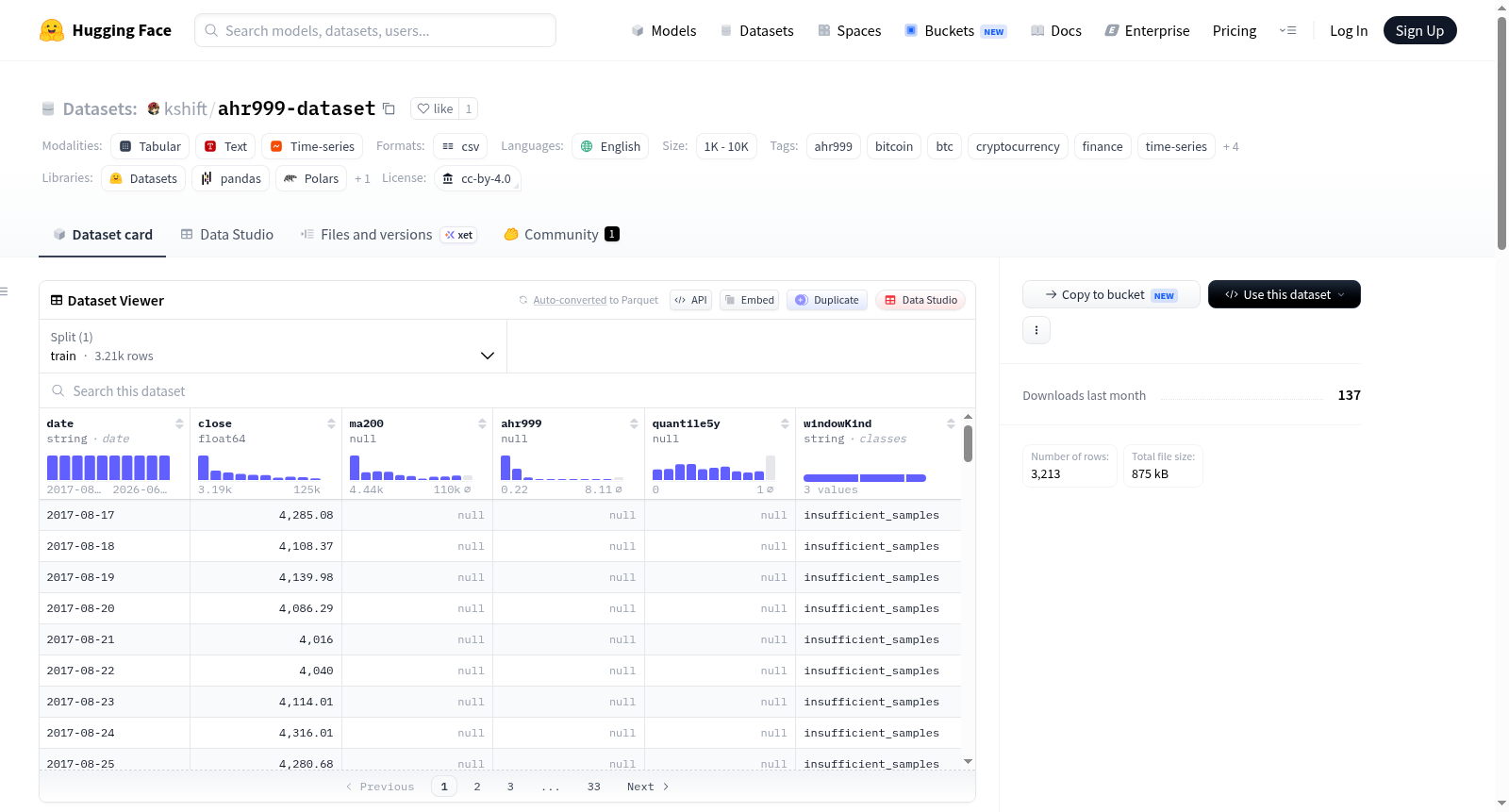Open the Use this dataset dropdown
Screen dimensions: 1509x812
[1285, 294]
